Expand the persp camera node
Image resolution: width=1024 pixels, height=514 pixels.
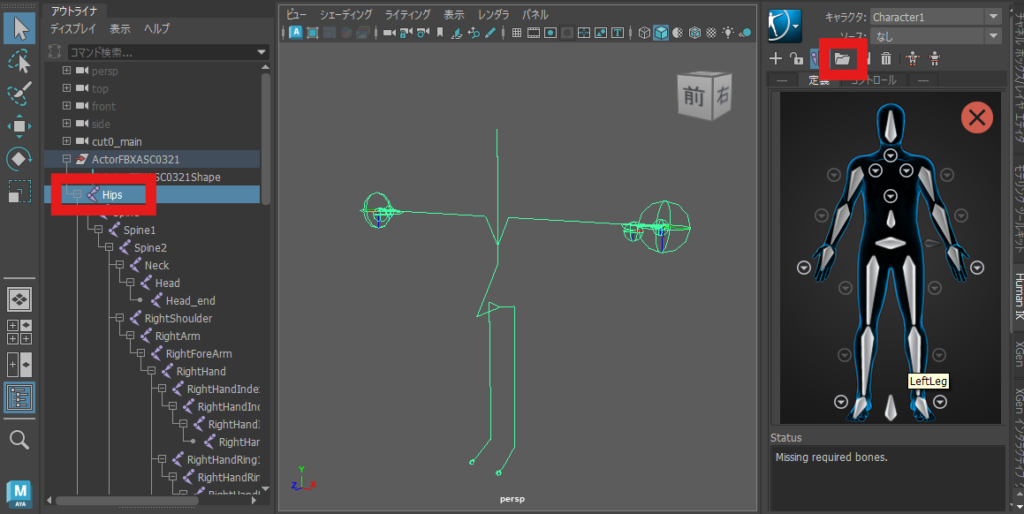pyautogui.click(x=67, y=71)
